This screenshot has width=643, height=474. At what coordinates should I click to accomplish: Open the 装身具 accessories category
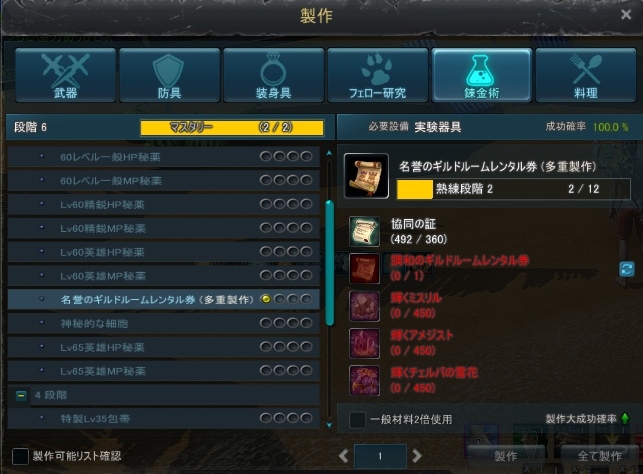click(274, 75)
